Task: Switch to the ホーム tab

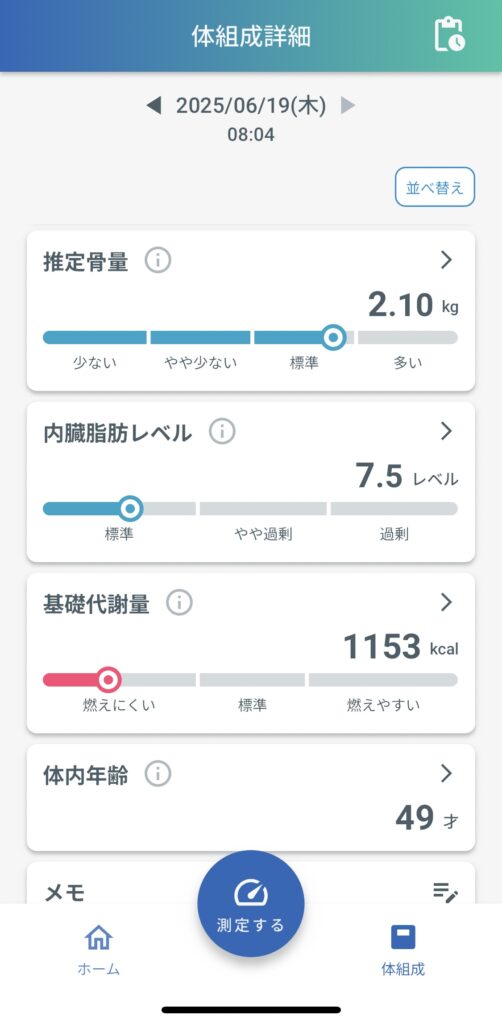Action: tap(99, 950)
